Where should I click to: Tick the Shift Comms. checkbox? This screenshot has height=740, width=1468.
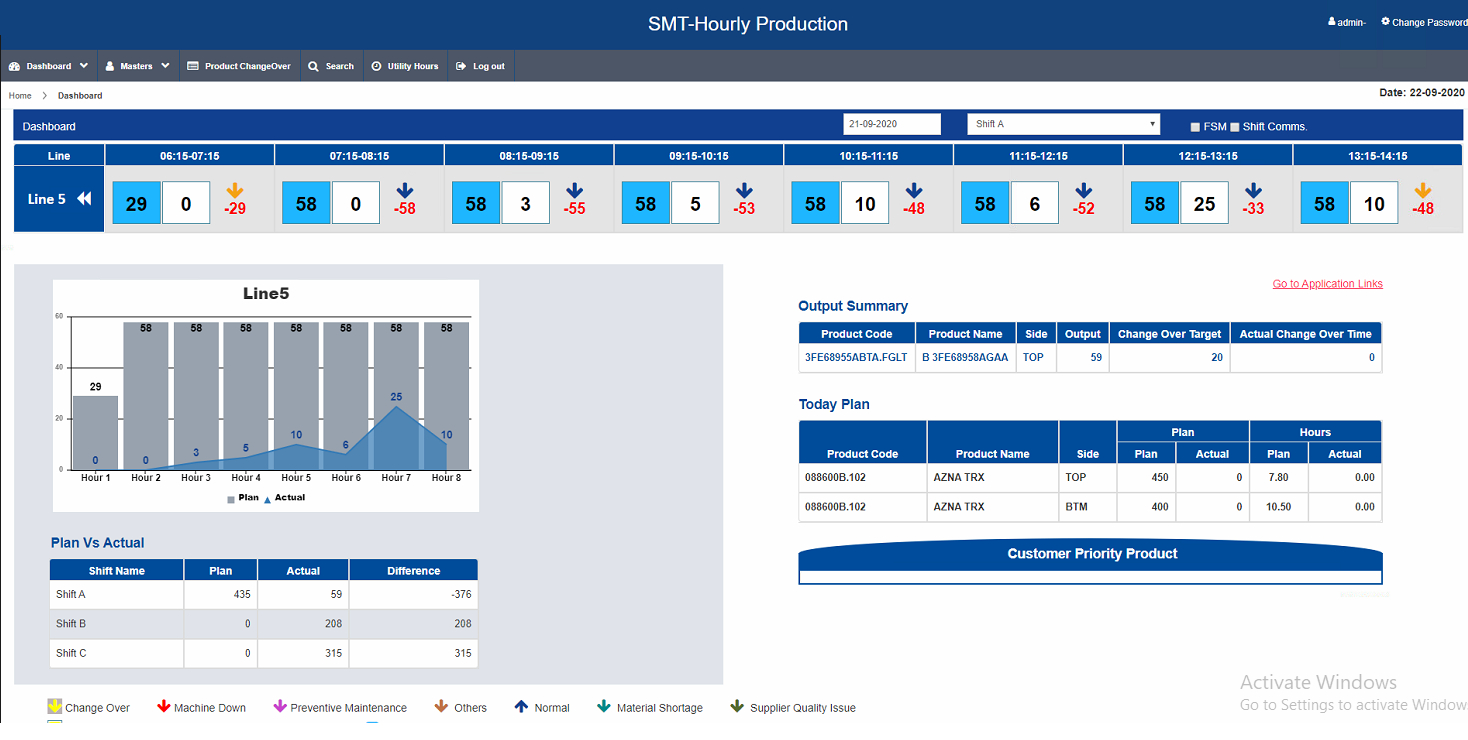tap(1235, 127)
